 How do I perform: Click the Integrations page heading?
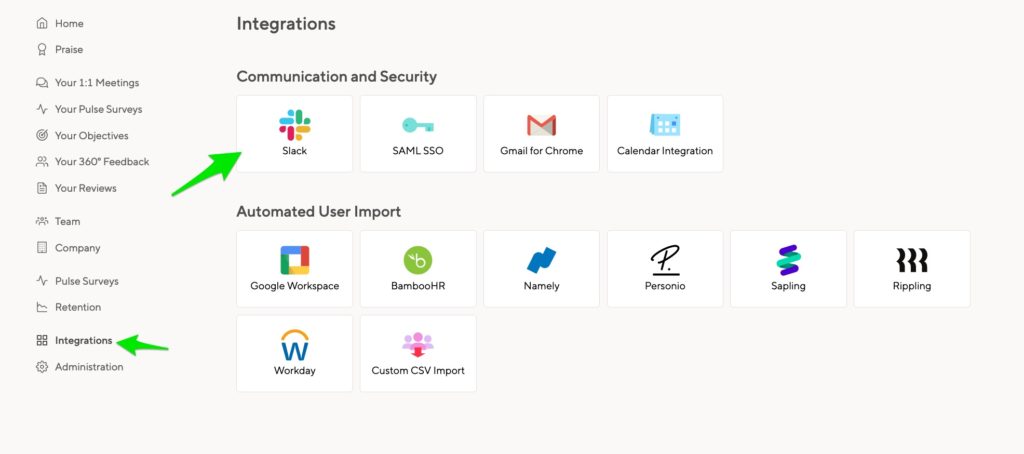point(286,24)
